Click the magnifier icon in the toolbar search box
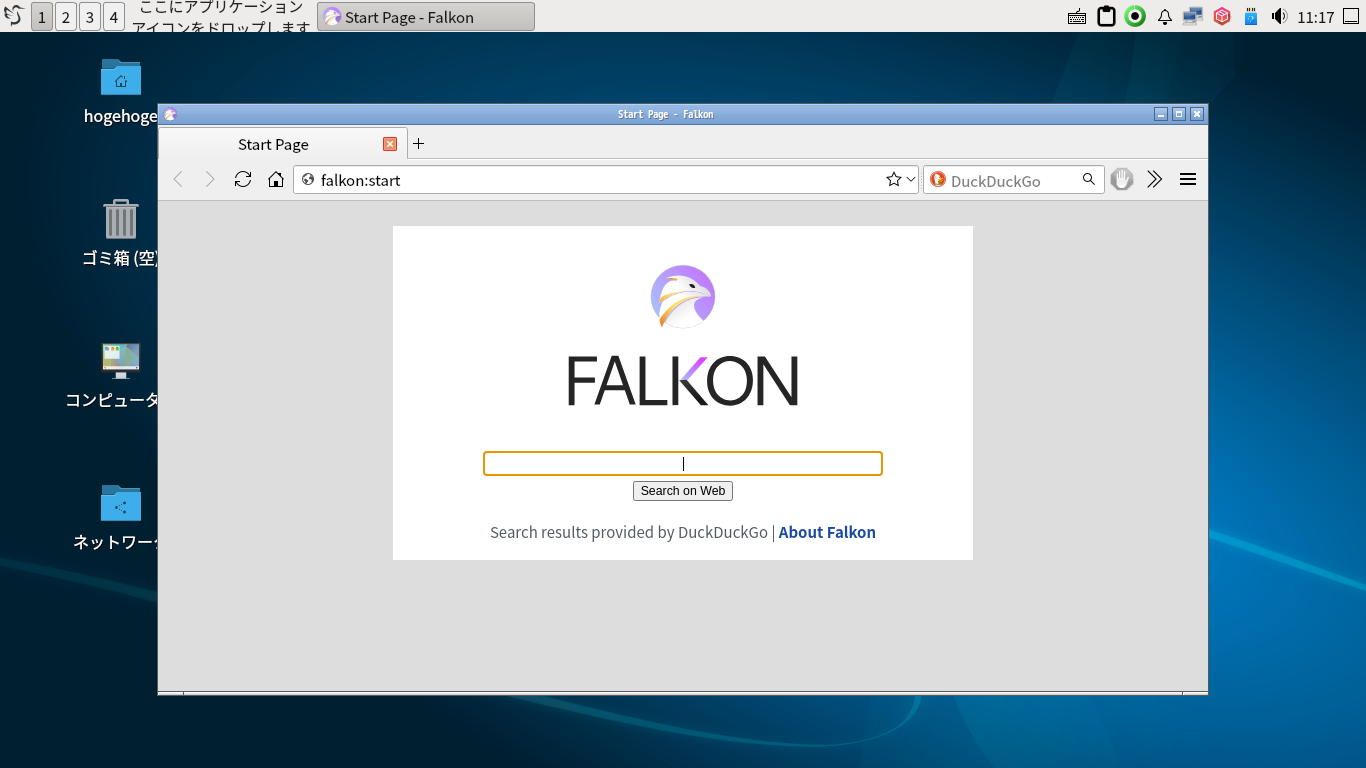1366x768 pixels. [x=1089, y=180]
